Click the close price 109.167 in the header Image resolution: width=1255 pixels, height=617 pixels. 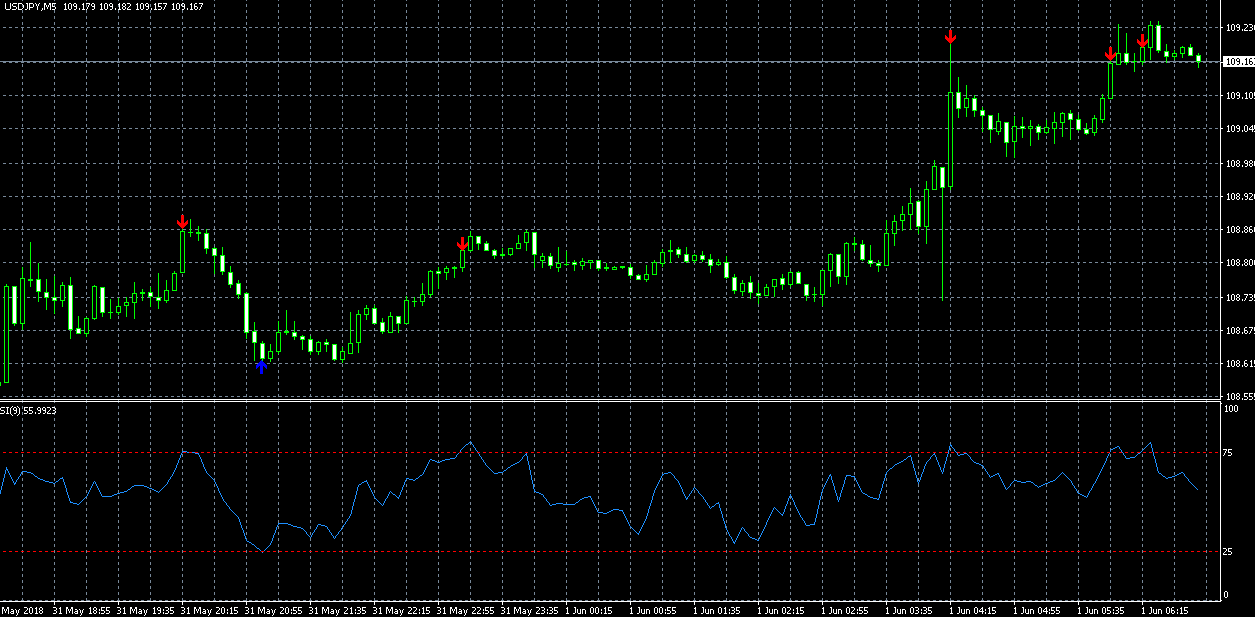pos(187,7)
